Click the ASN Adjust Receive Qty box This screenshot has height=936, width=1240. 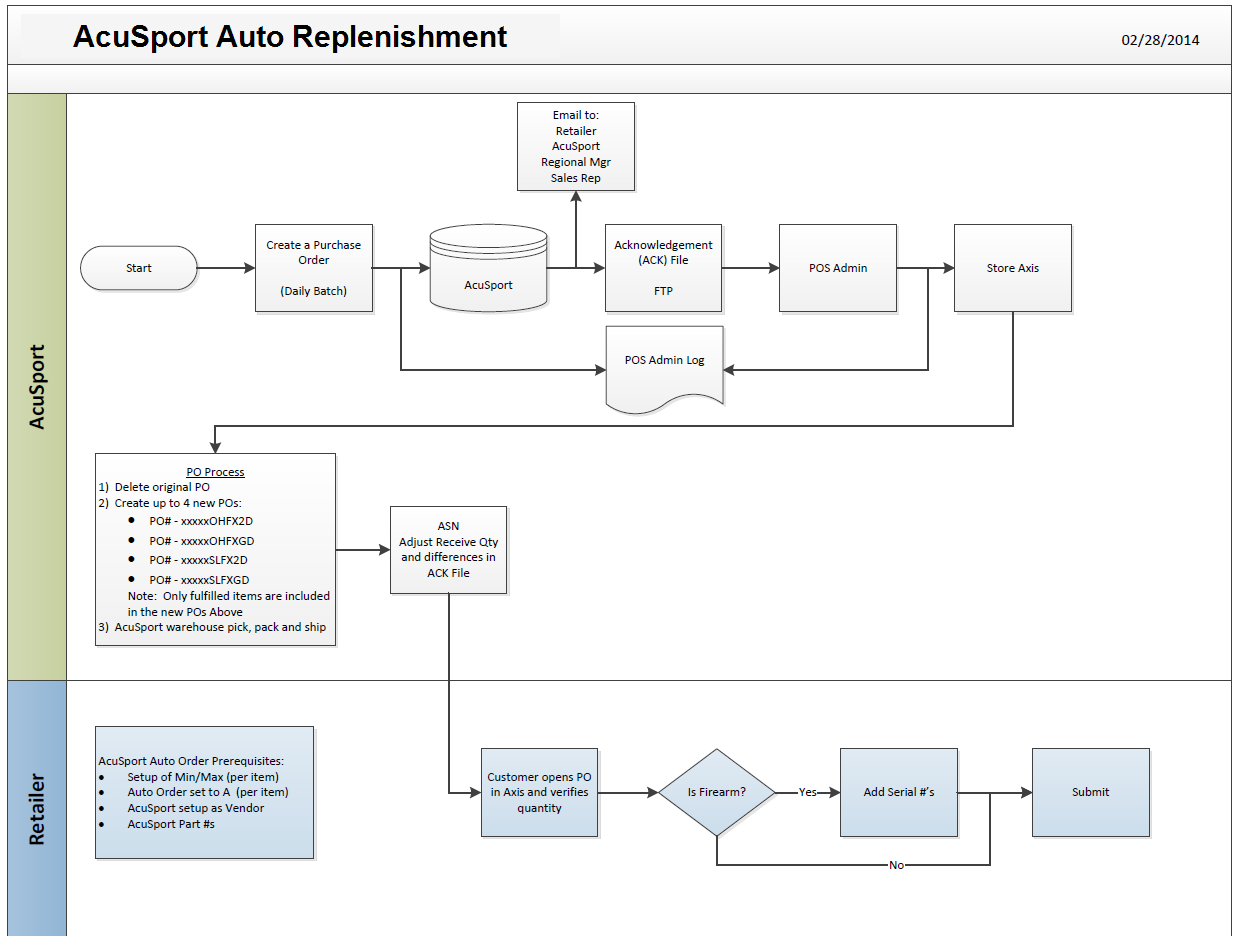pyautogui.click(x=448, y=550)
